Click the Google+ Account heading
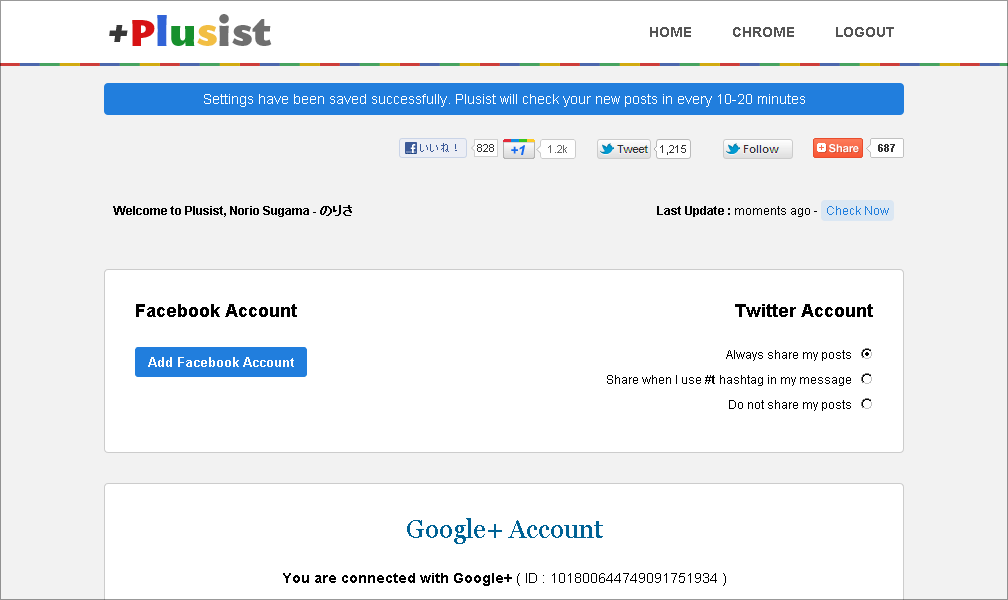 pos(504,530)
